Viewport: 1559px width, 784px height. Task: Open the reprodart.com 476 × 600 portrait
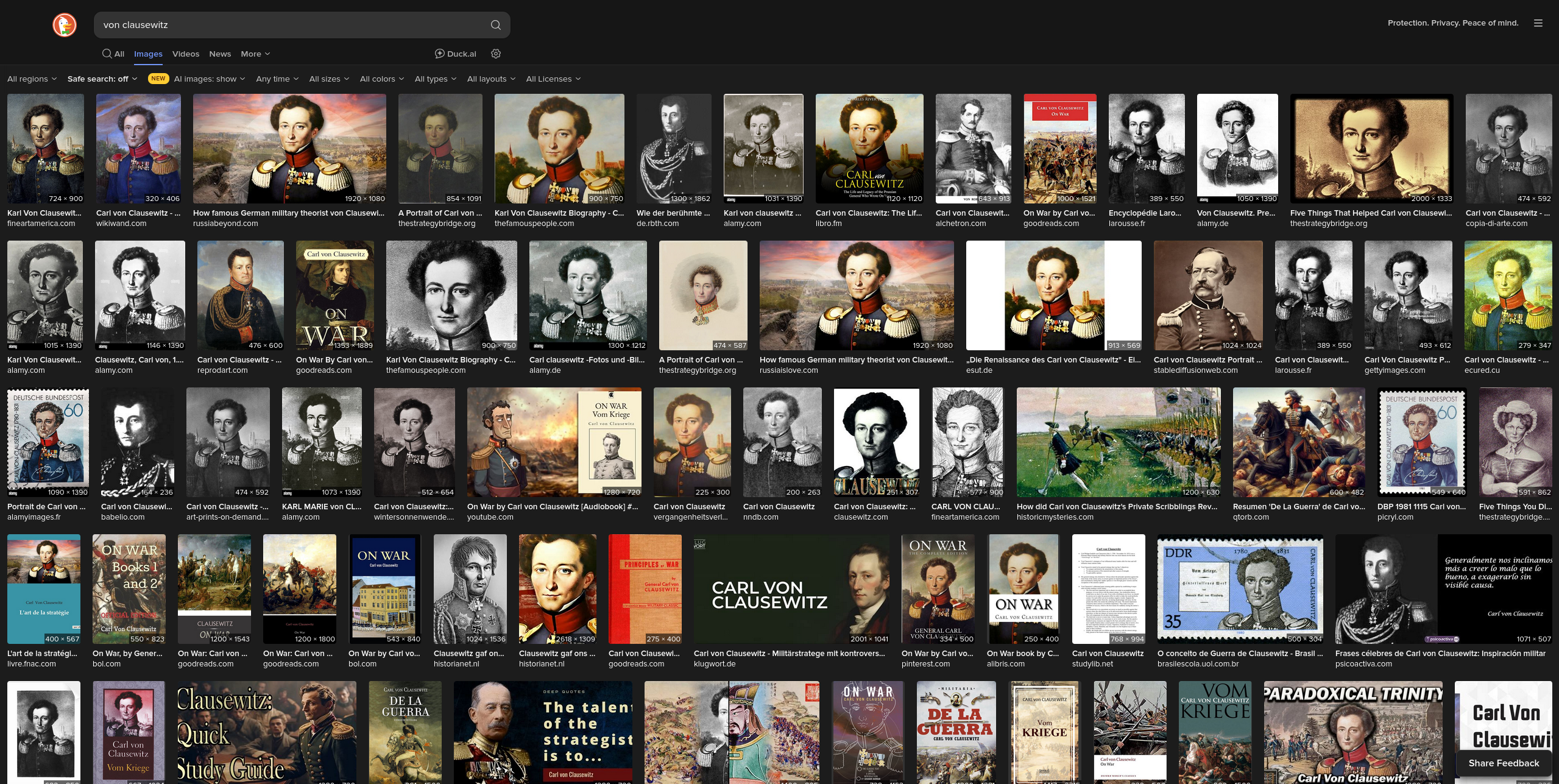pyautogui.click(x=241, y=295)
